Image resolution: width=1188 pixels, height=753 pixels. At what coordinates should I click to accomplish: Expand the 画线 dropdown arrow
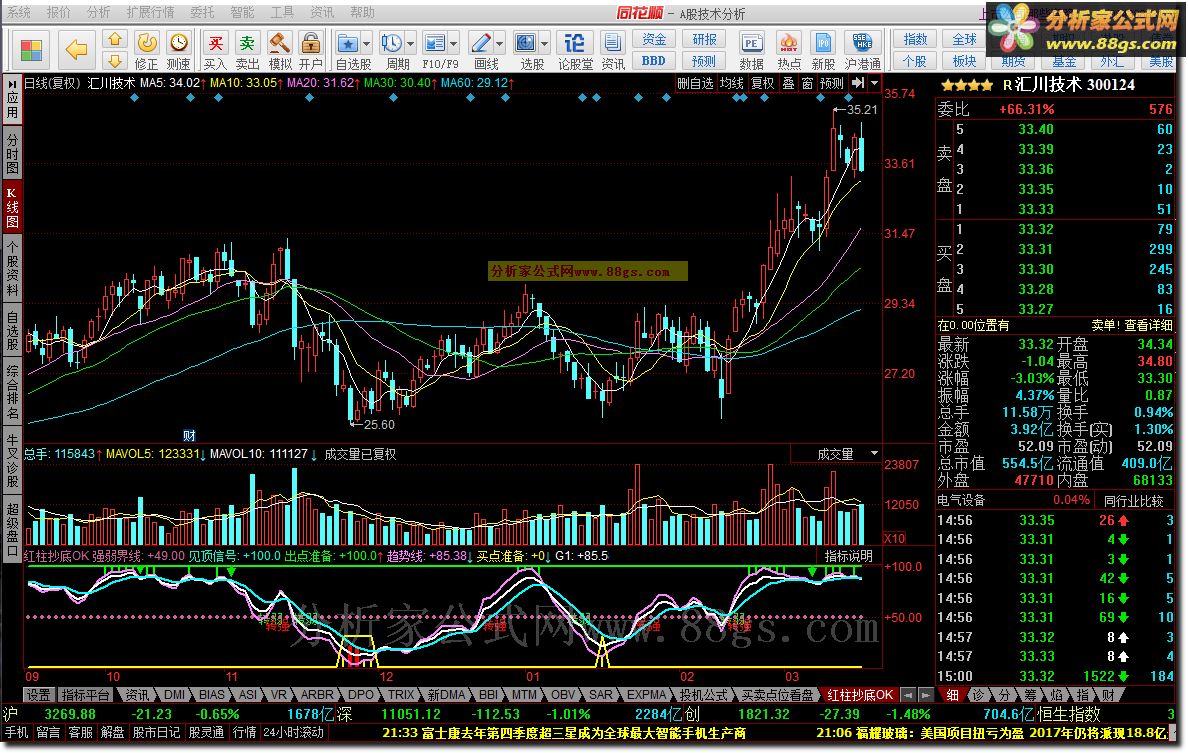click(x=499, y=43)
